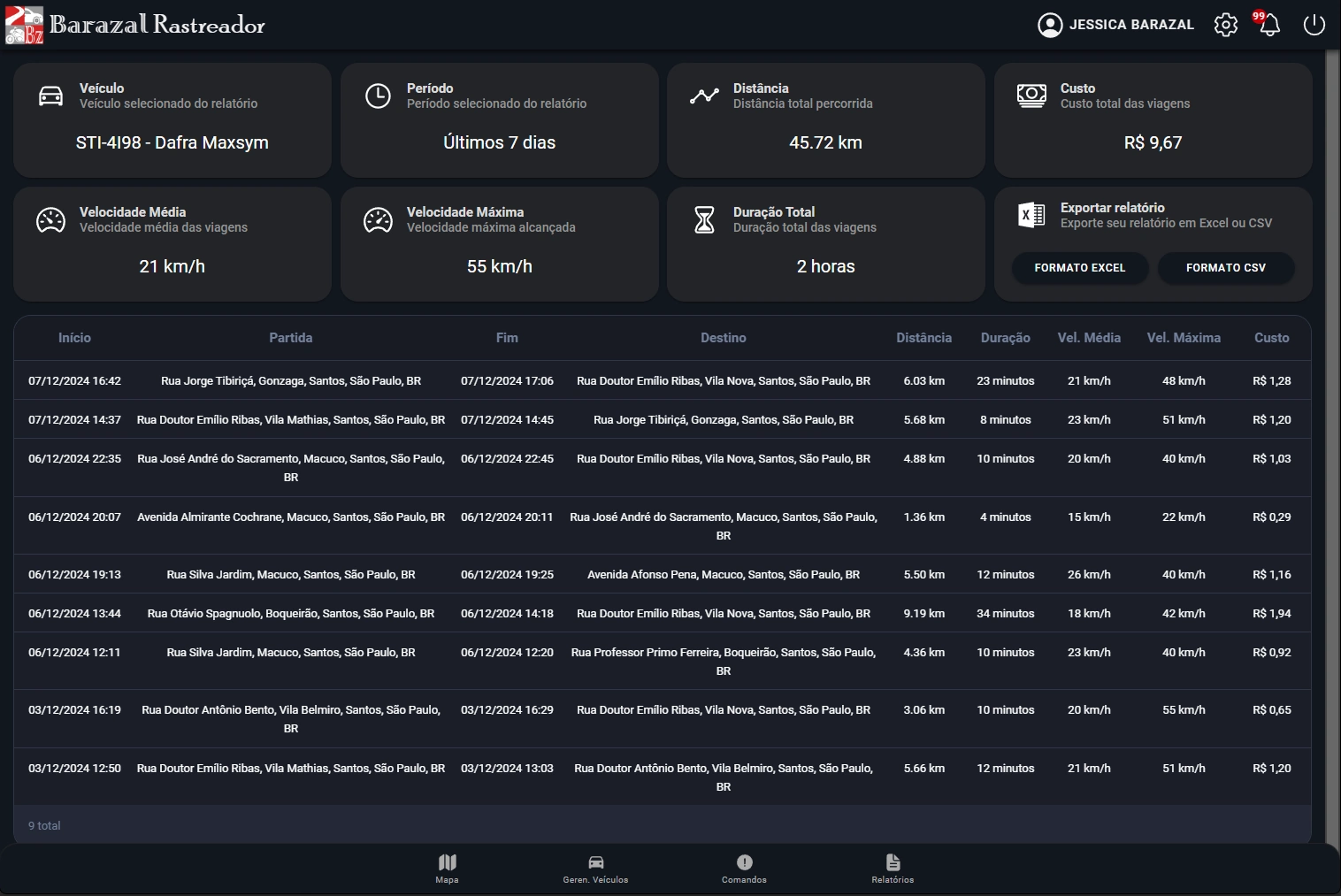Image resolution: width=1341 pixels, height=896 pixels.
Task: Click the Barazal Rastreador logo
Action: [135, 25]
